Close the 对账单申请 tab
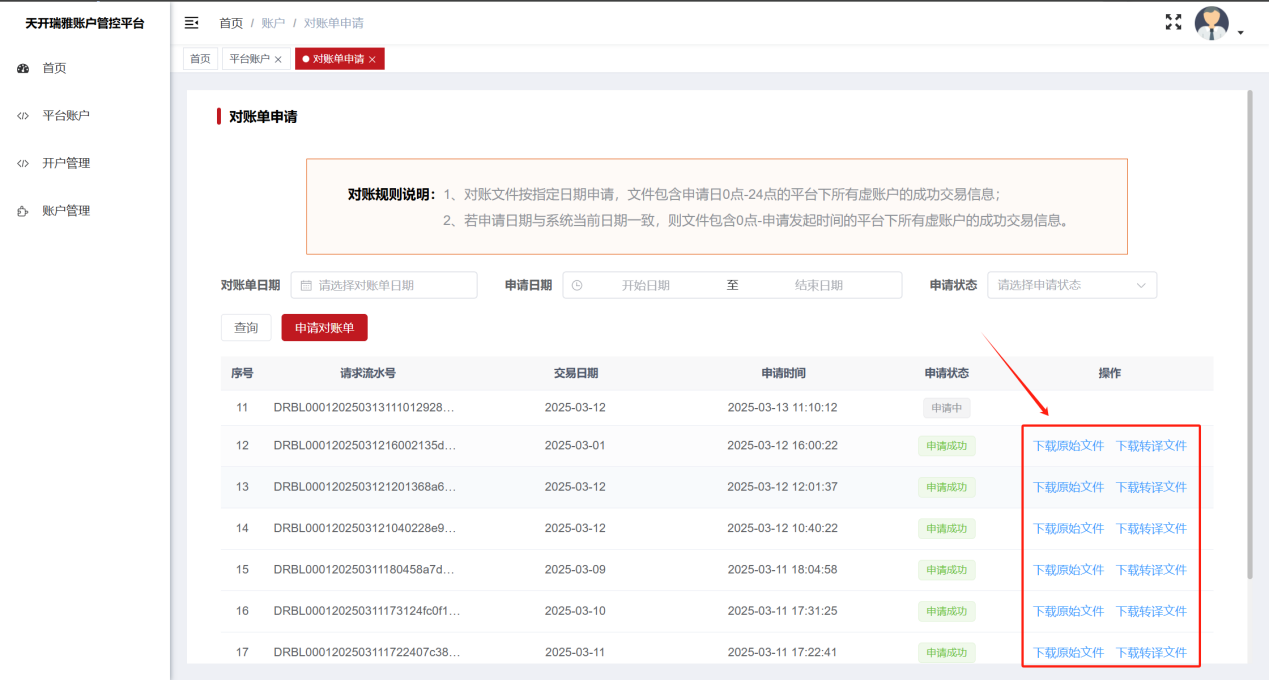The image size is (1269, 680). pyautogui.click(x=372, y=60)
